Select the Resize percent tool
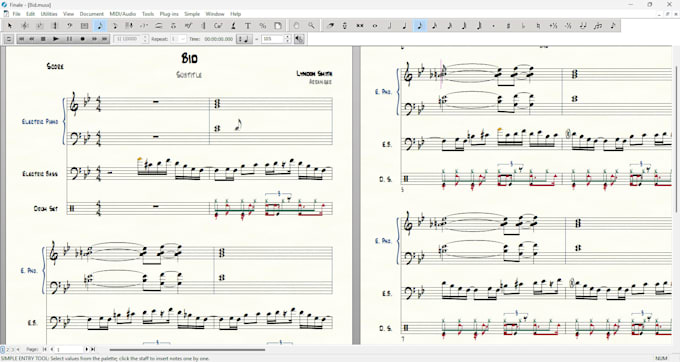 point(263,26)
